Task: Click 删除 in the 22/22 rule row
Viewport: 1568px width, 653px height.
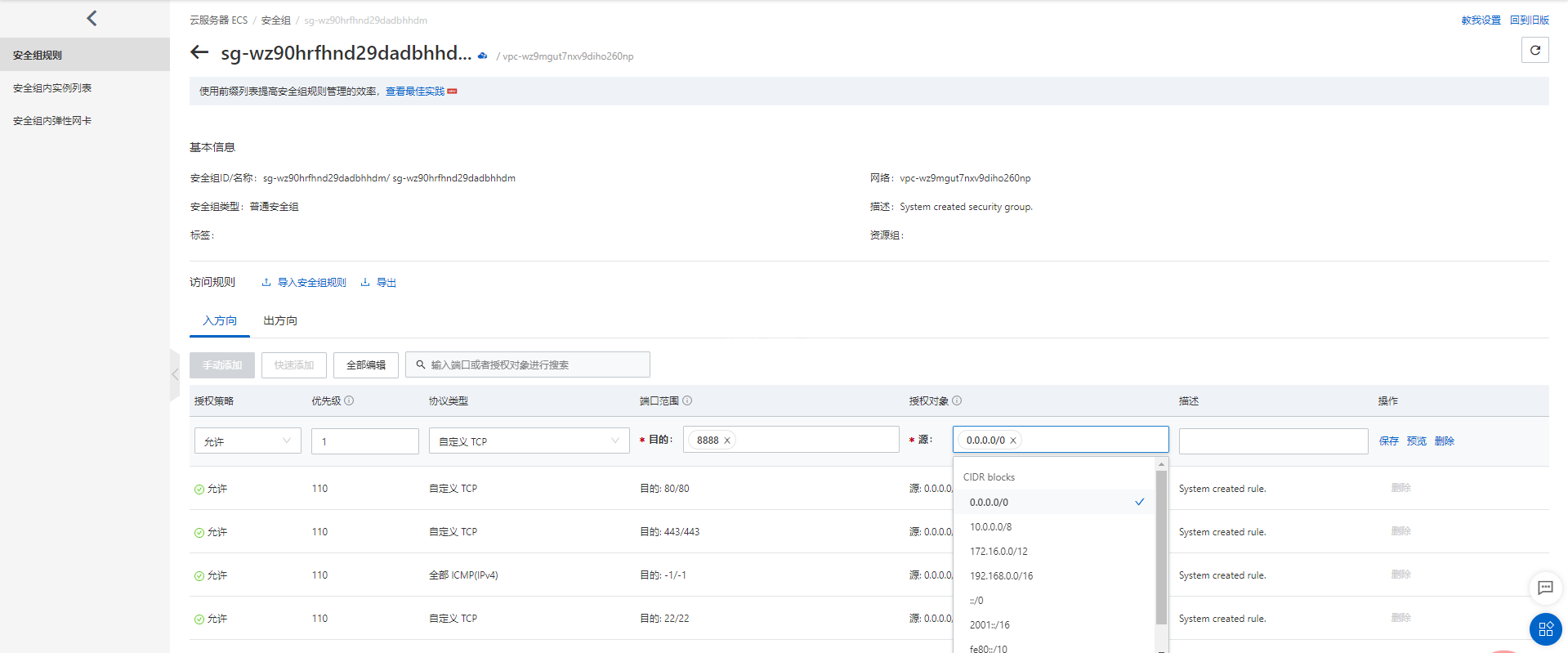Action: [x=1401, y=617]
